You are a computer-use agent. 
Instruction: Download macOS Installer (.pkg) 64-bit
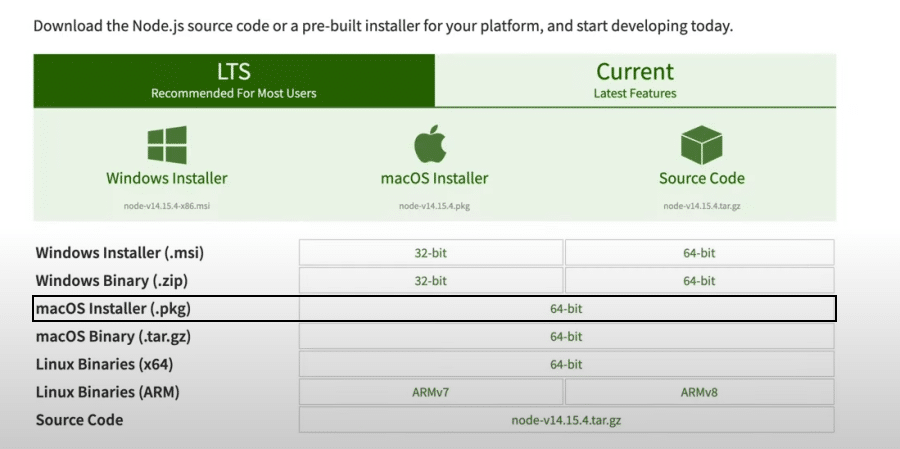pos(567,309)
